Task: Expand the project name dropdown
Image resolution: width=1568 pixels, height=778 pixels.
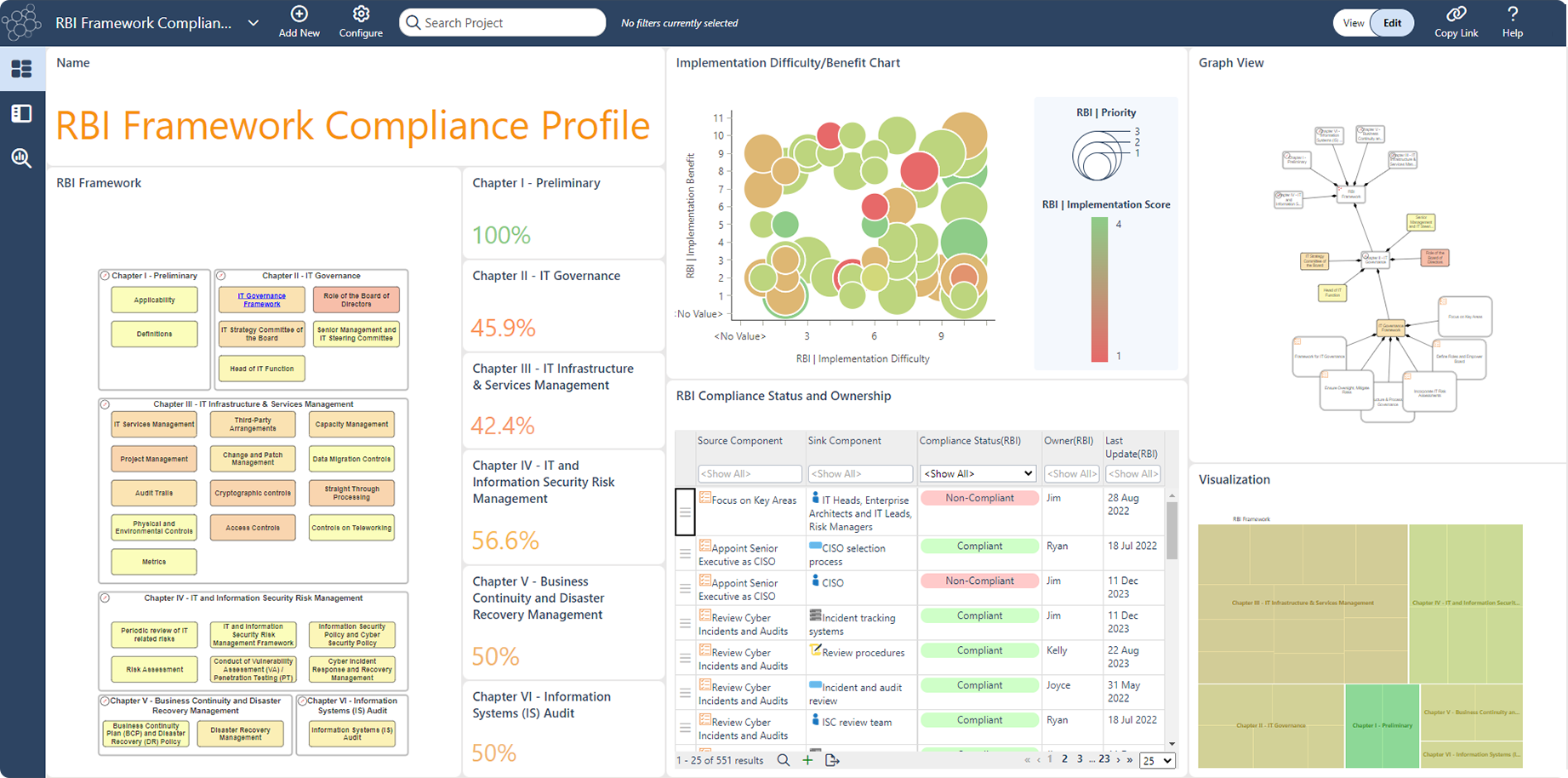Action: coord(252,23)
